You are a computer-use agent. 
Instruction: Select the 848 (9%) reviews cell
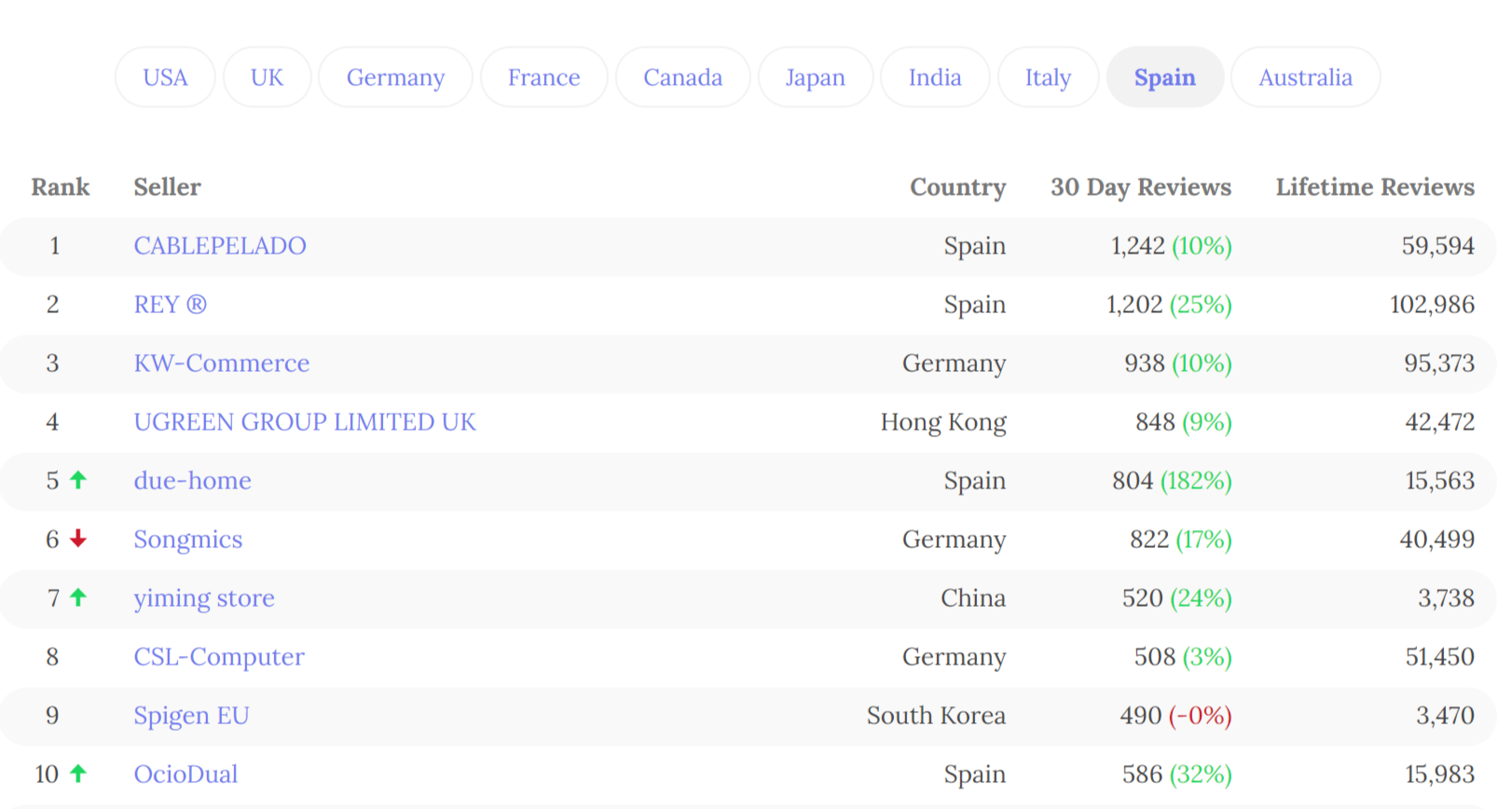(1184, 422)
